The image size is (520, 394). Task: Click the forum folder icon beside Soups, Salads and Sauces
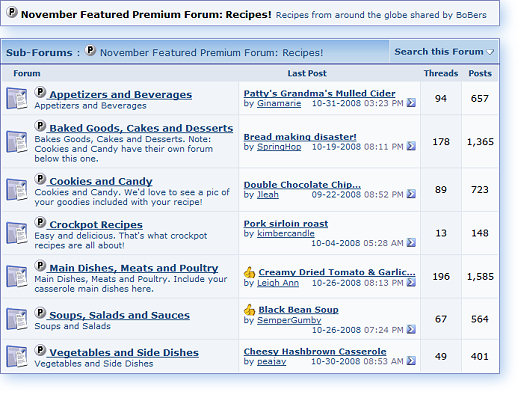point(17,319)
